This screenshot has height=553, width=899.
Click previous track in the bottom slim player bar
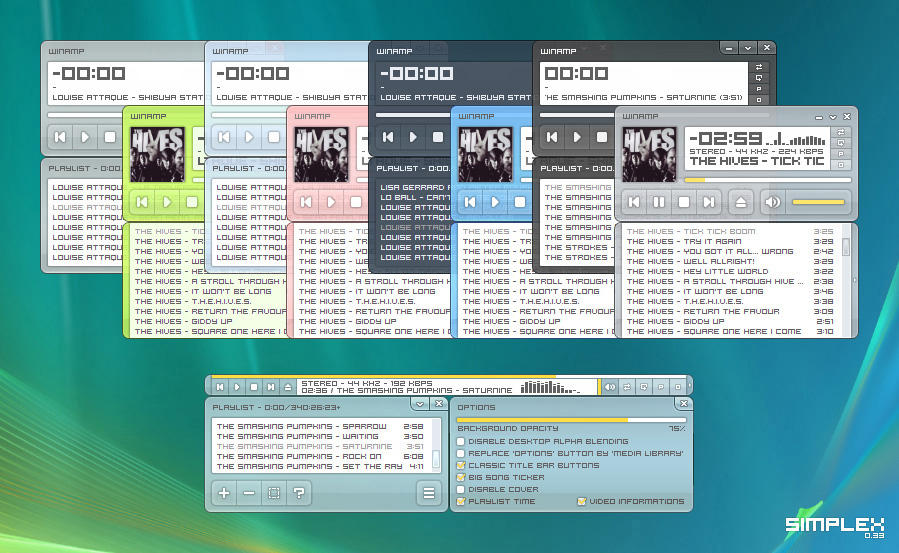pyautogui.click(x=220, y=387)
